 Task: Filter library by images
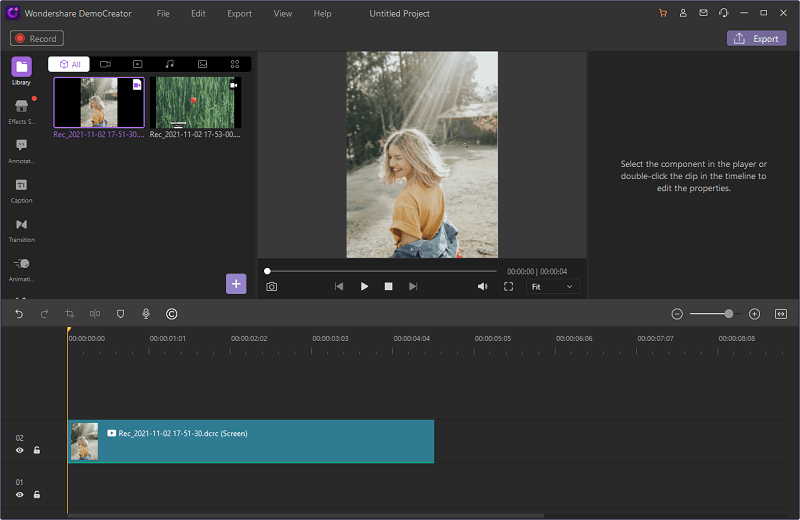pyautogui.click(x=203, y=64)
